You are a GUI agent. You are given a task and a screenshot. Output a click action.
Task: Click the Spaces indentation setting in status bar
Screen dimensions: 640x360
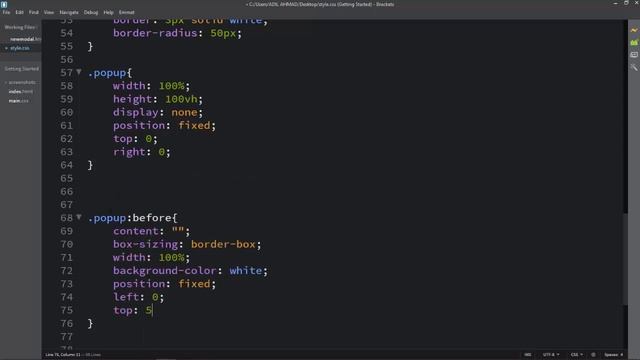click(x=613, y=355)
